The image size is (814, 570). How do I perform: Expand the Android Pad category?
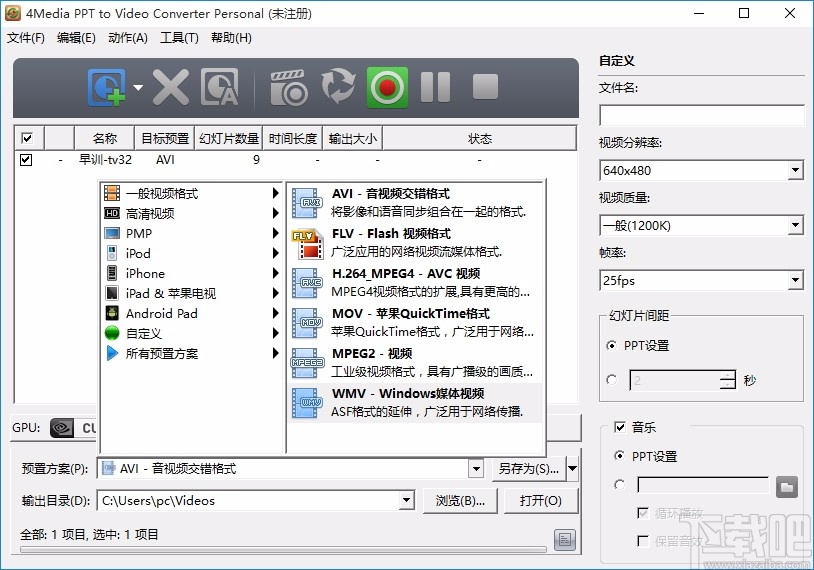[x=192, y=314]
